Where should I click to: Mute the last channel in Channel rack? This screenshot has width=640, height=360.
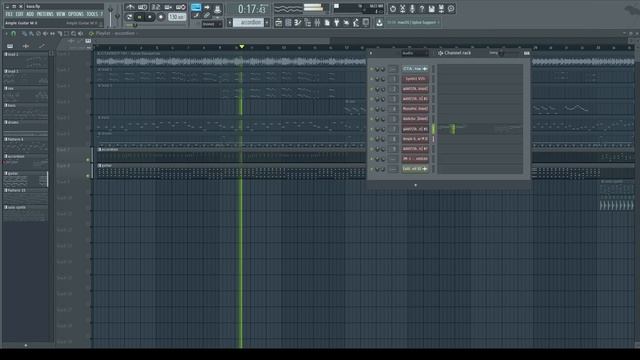click(x=371, y=169)
